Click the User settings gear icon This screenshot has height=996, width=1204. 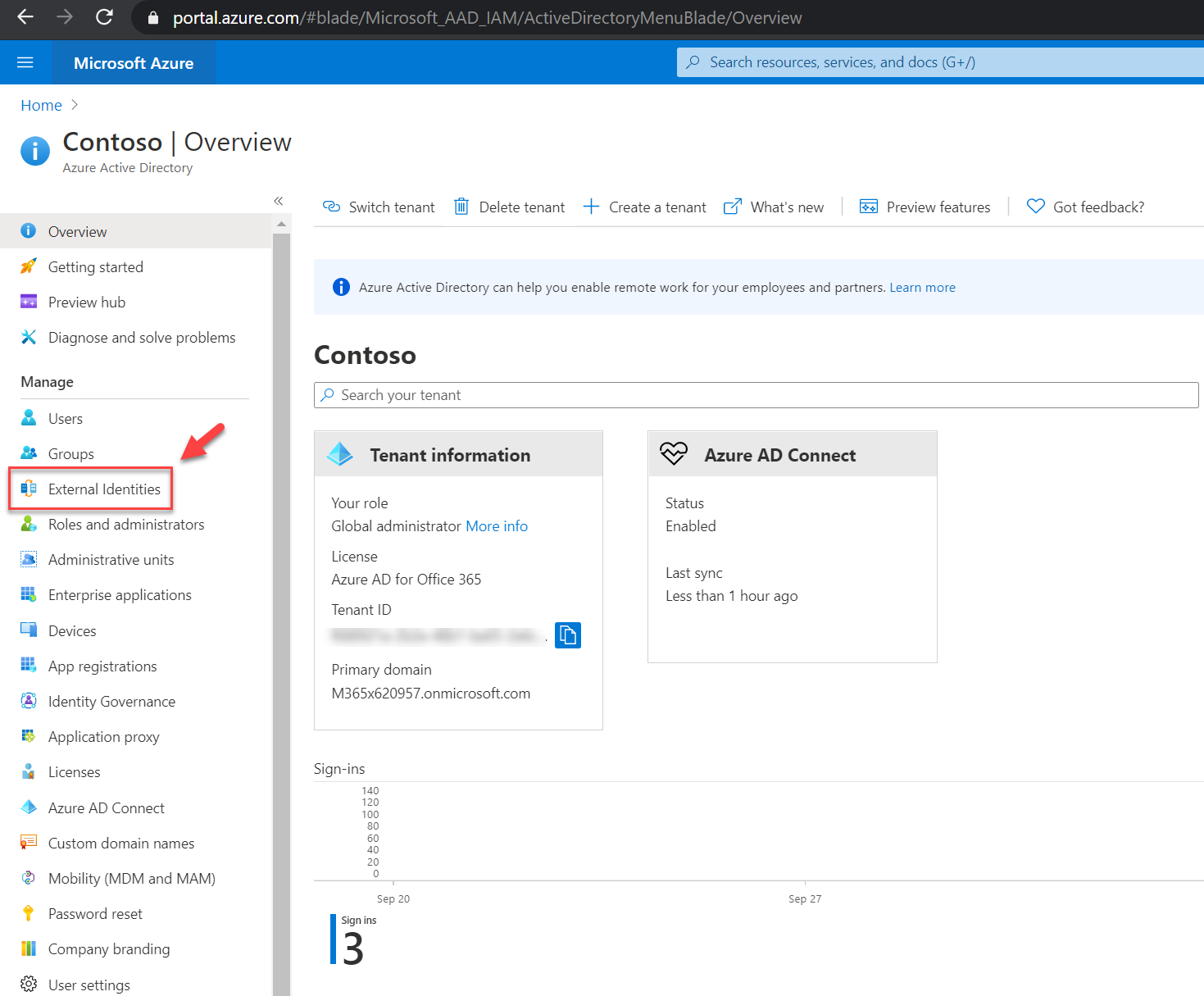[x=28, y=984]
